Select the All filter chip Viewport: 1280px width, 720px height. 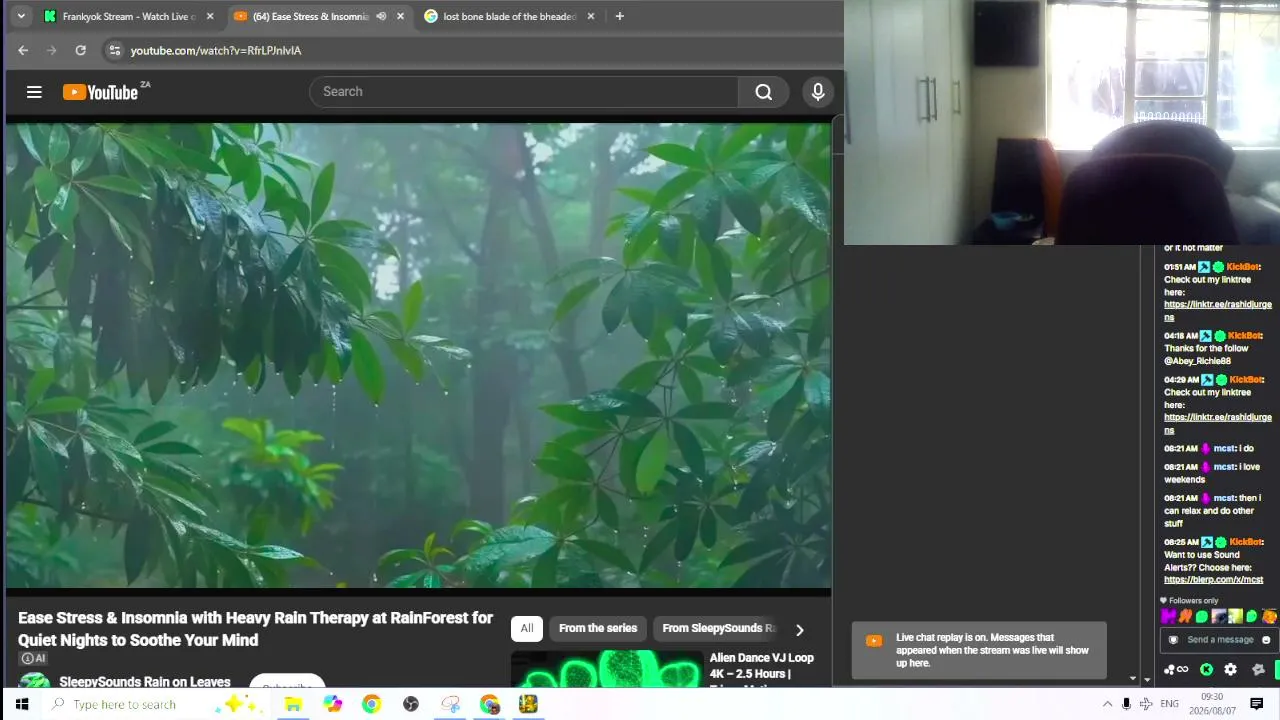pyautogui.click(x=527, y=628)
